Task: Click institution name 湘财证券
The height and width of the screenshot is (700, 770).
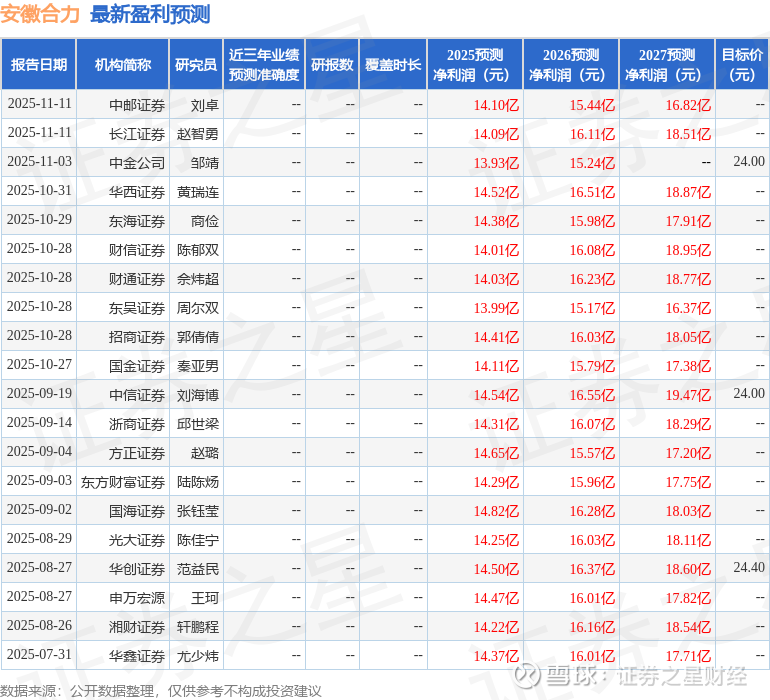Action: 137,626
